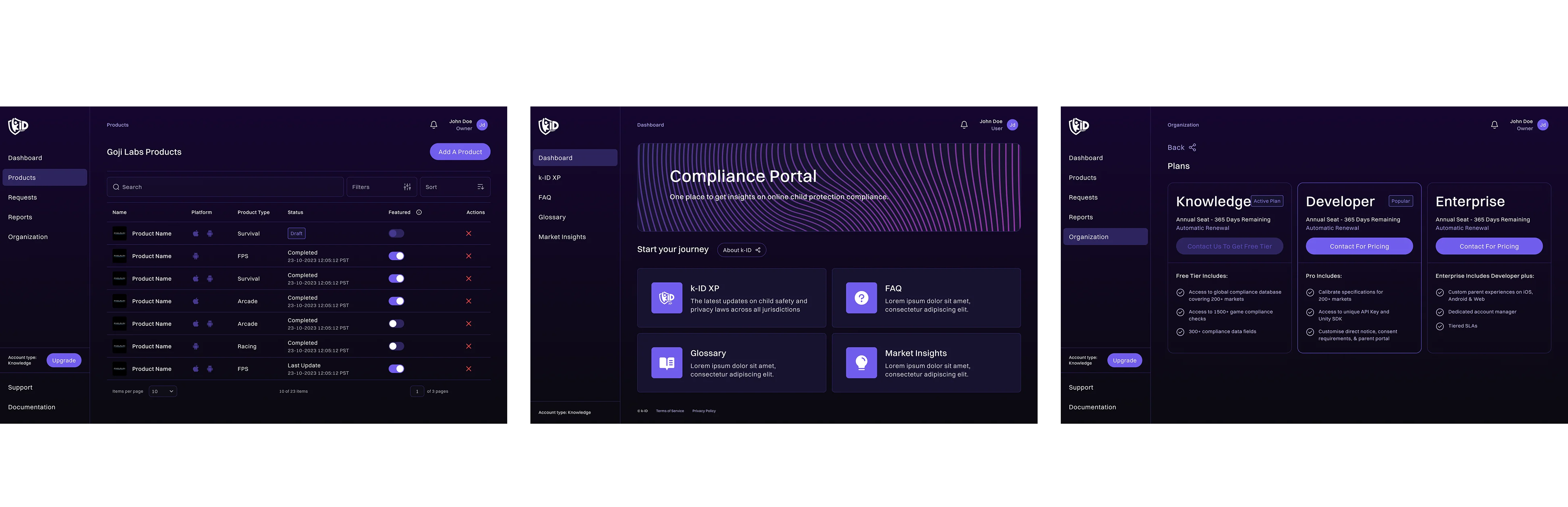
Task: Click the Glossary book icon
Action: 667,363
